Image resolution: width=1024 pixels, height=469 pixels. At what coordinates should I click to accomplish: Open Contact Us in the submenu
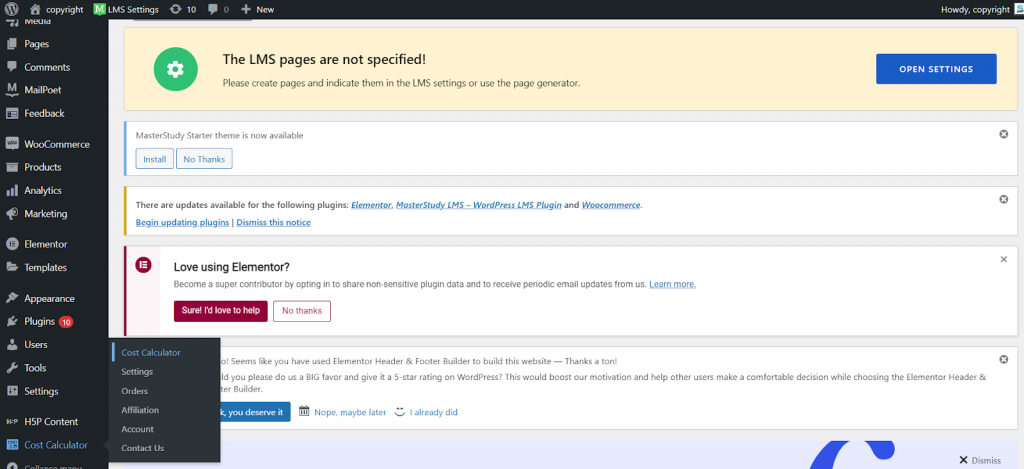142,448
